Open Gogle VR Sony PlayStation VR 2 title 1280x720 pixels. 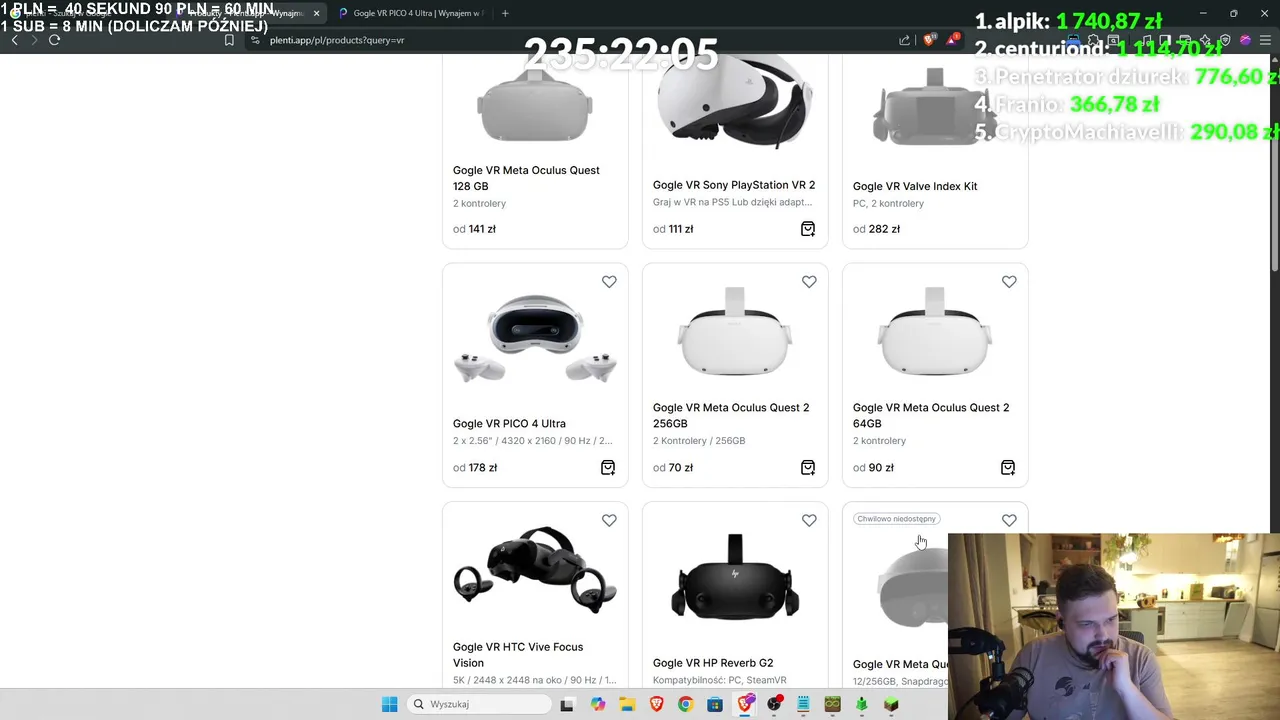734,185
